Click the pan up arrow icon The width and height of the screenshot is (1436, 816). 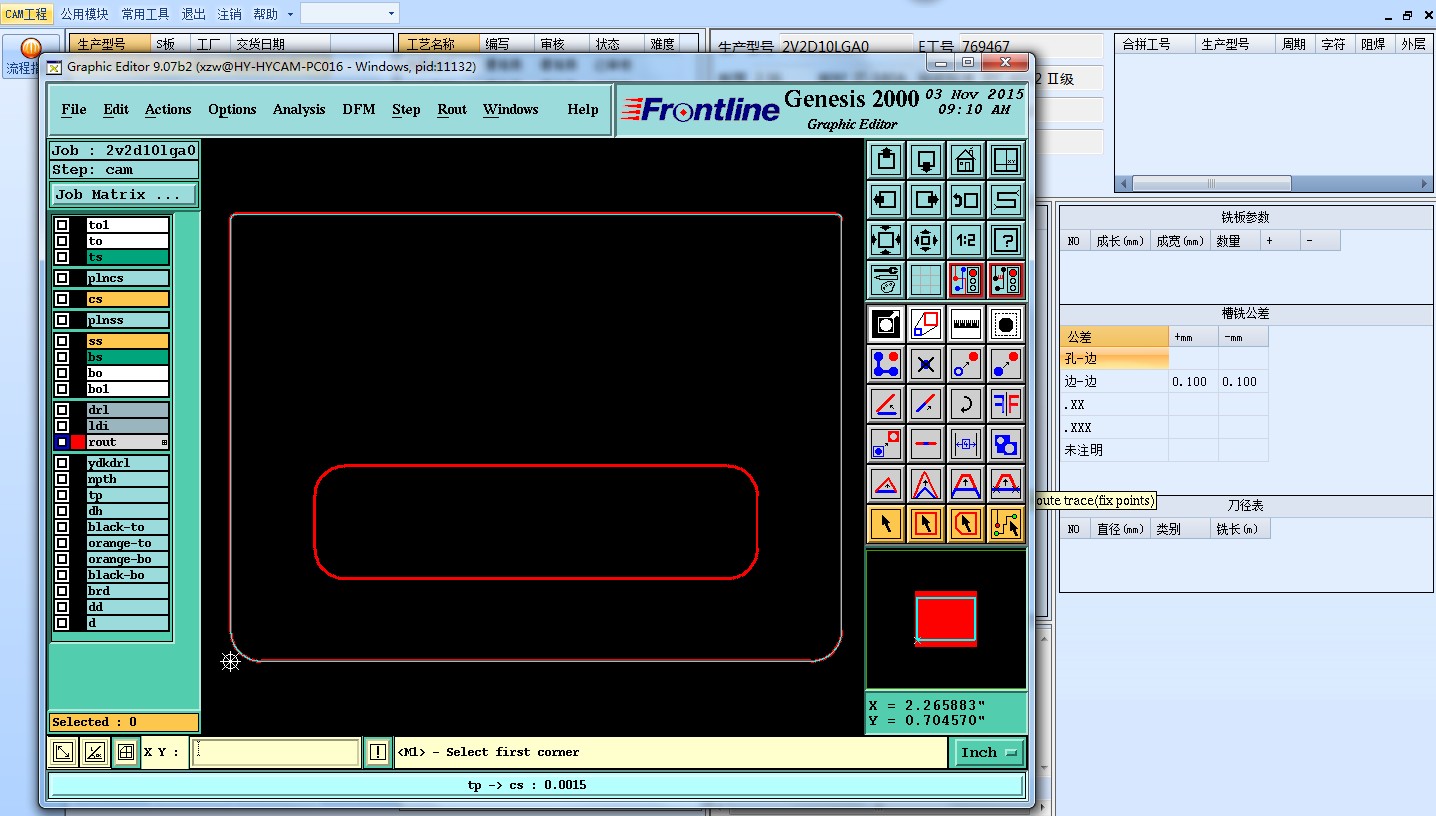[x=885, y=160]
